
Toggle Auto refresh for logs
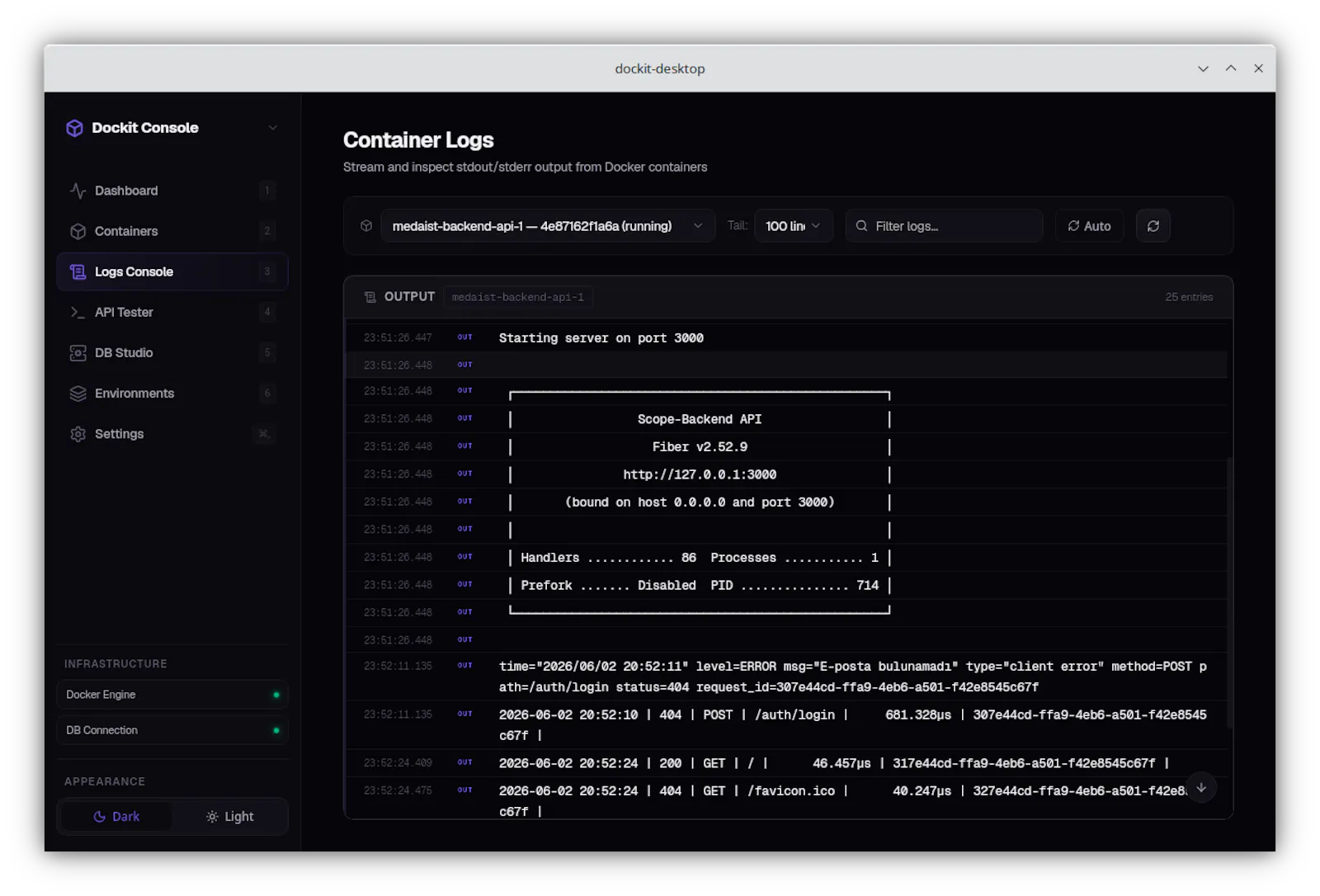click(1089, 226)
